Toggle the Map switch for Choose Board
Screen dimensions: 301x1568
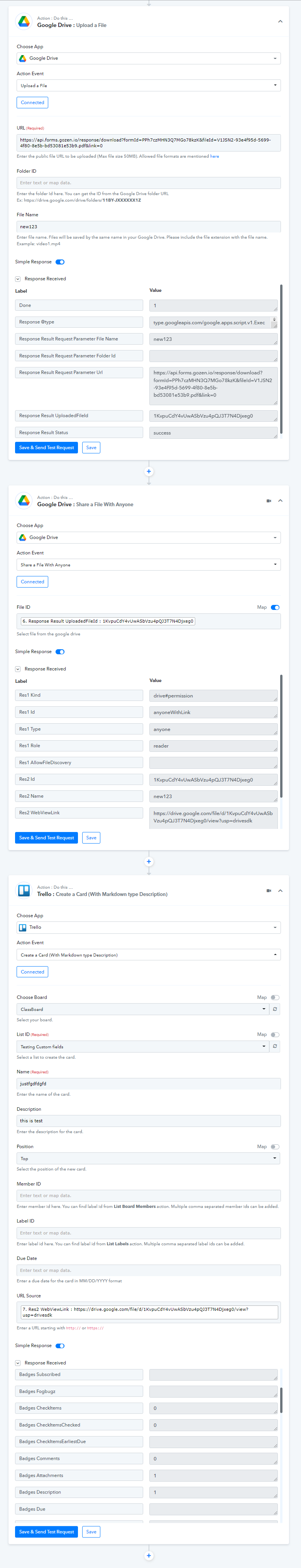(x=276, y=998)
